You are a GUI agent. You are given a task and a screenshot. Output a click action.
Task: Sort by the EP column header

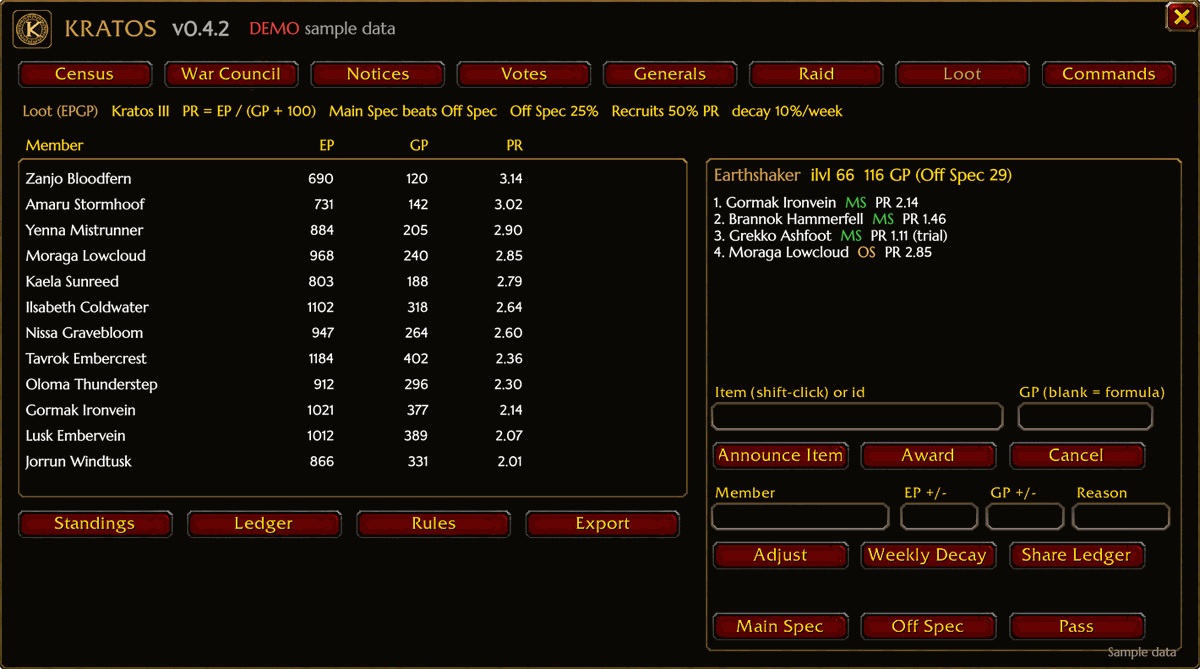[x=326, y=146]
